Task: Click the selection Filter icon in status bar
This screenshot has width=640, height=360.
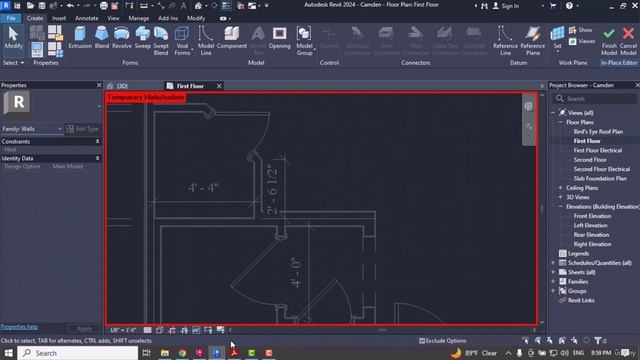Action: tap(598, 340)
